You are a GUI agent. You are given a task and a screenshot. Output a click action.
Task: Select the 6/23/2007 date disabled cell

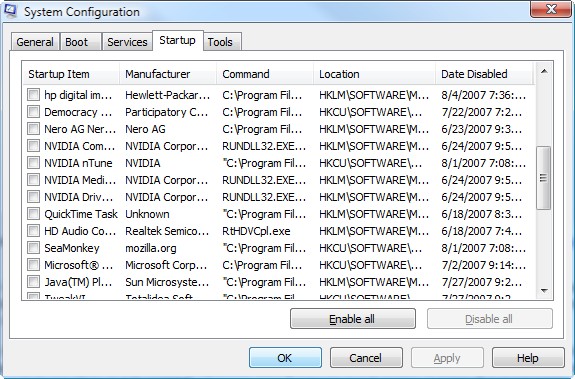481,129
